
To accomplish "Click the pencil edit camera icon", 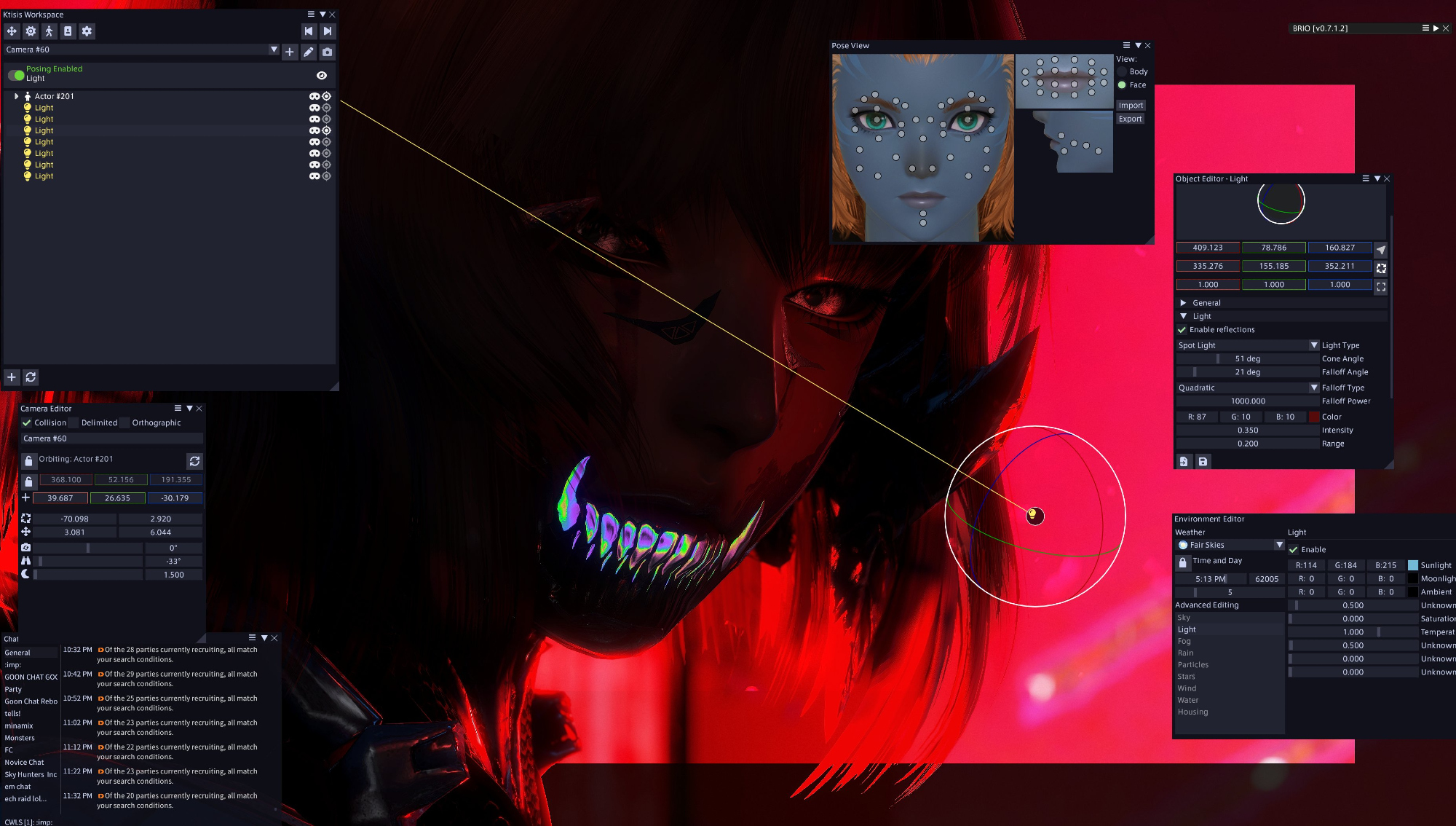I will [x=309, y=52].
